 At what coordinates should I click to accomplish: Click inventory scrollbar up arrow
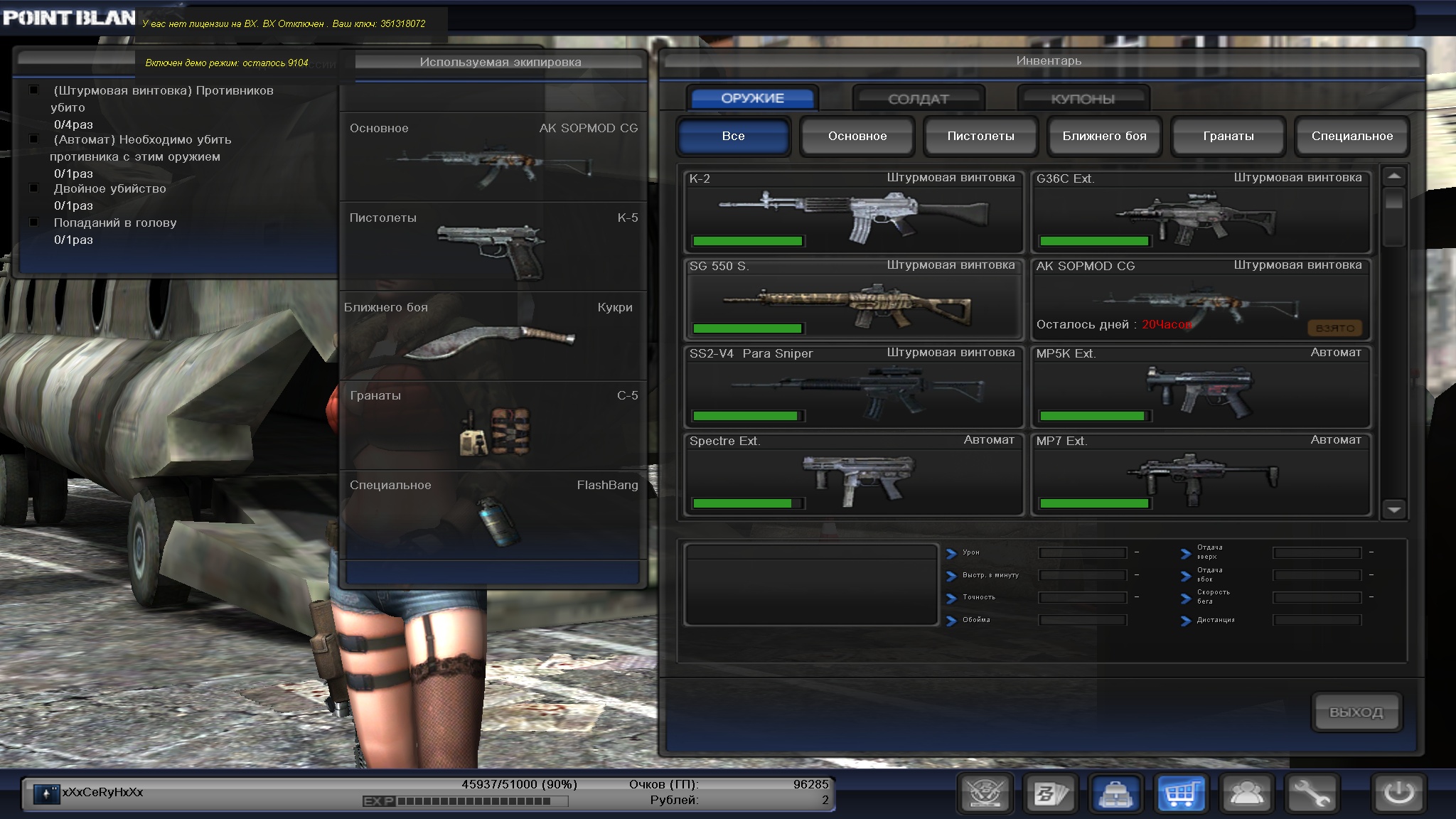[x=1394, y=176]
